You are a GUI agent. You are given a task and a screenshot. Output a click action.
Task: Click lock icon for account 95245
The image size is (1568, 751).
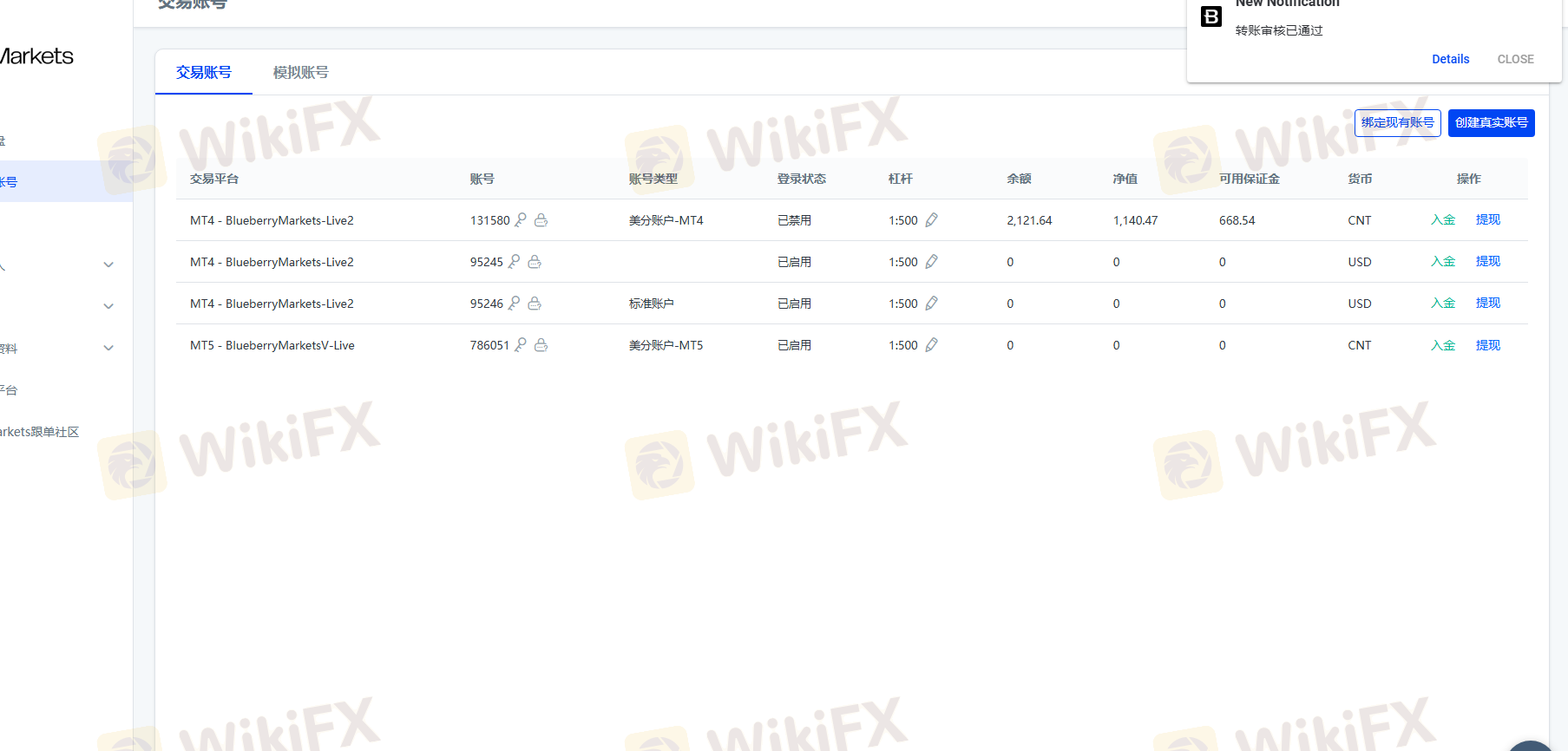(535, 262)
